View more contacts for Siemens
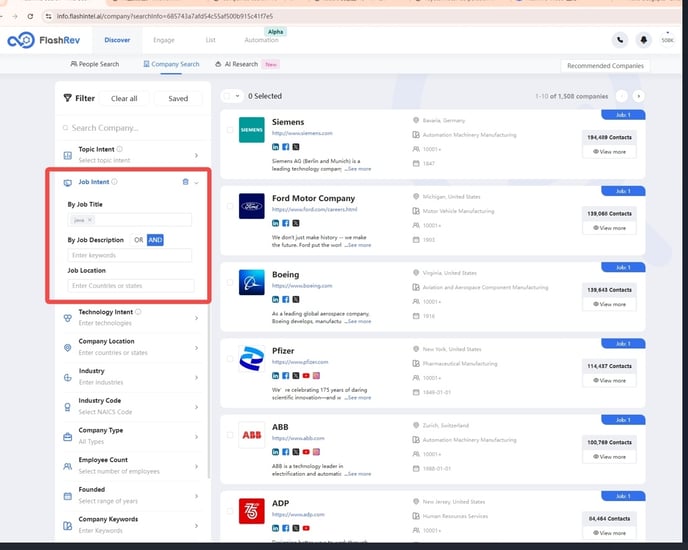The height and width of the screenshot is (550, 688). (x=609, y=151)
